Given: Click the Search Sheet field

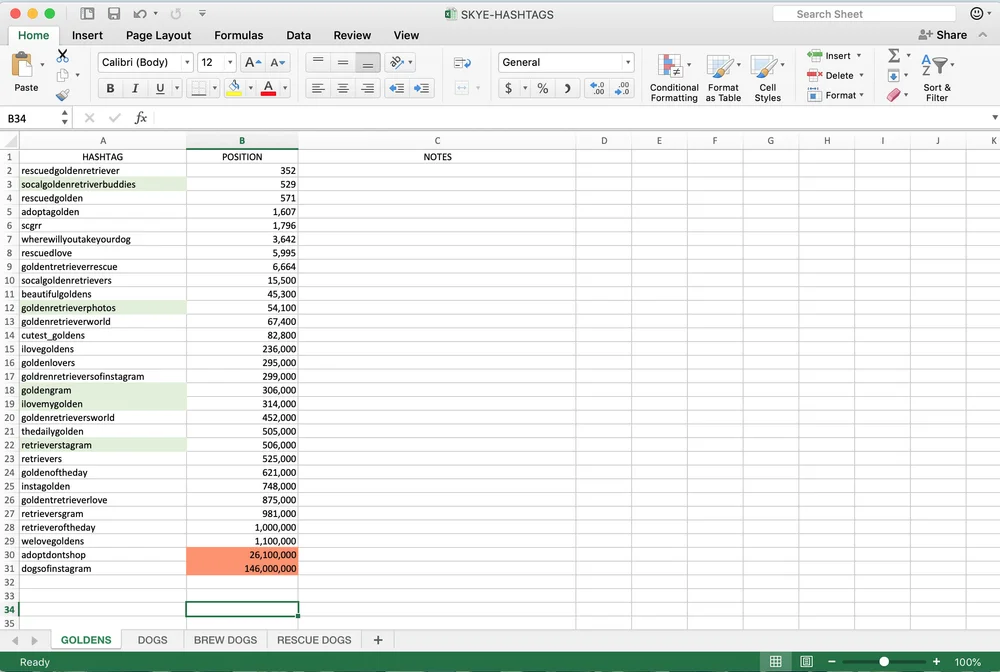Looking at the screenshot, I should coord(864,14).
